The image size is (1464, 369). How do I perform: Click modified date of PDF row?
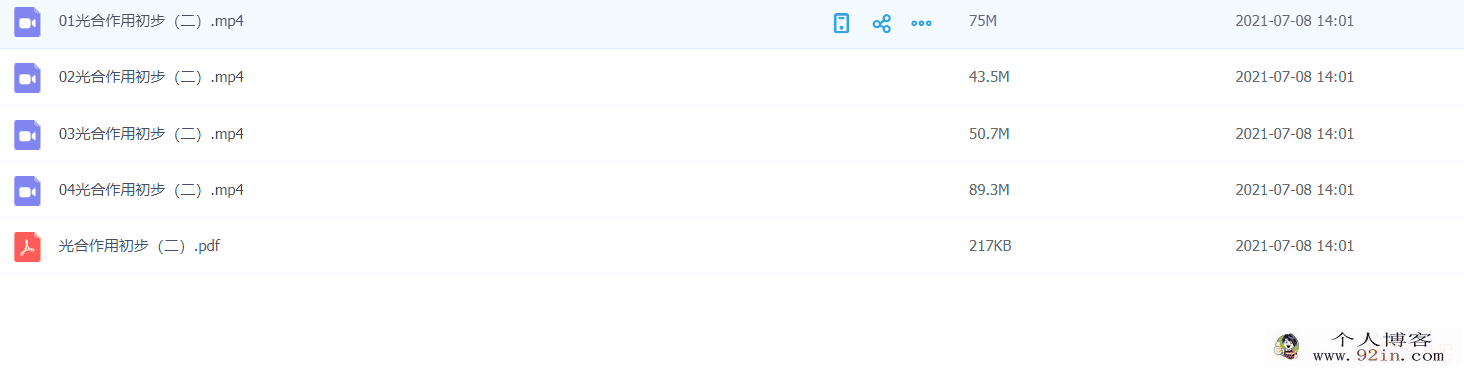tap(1294, 245)
